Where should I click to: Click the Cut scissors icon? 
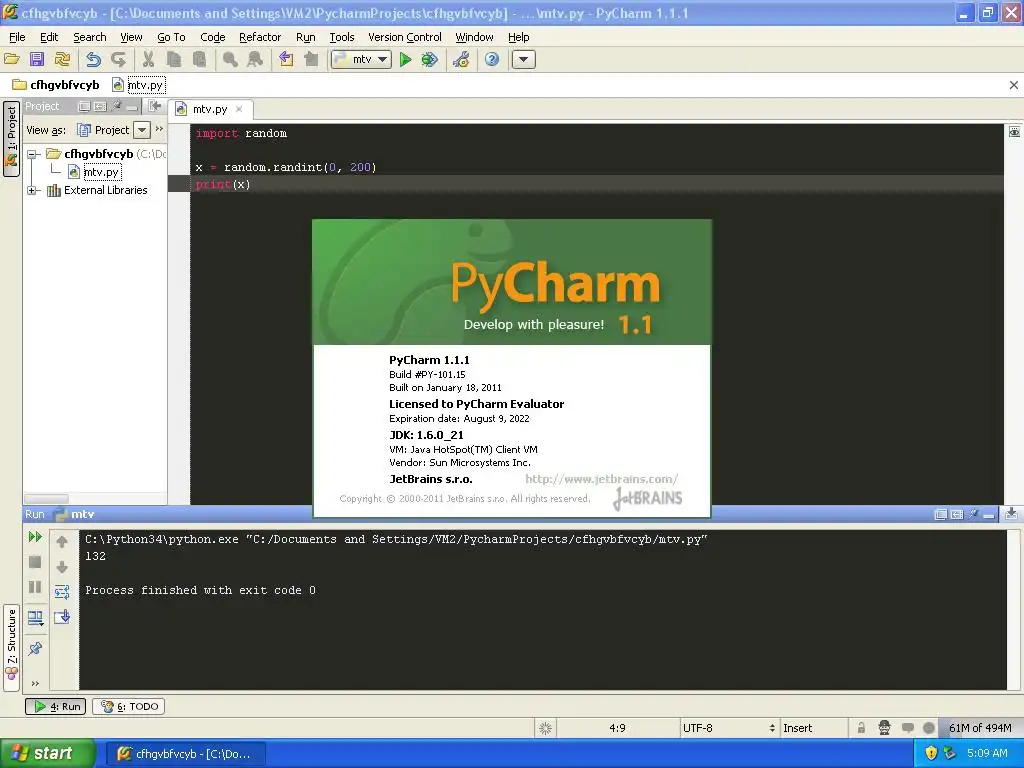(149, 59)
